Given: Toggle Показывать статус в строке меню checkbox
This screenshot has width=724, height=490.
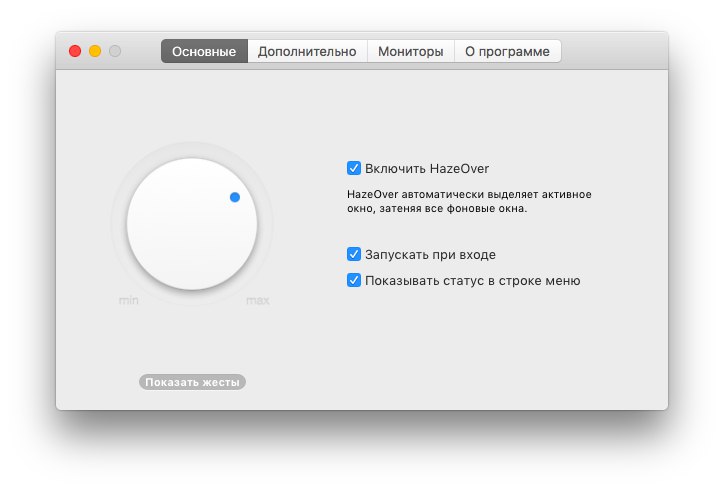Looking at the screenshot, I should click(354, 280).
